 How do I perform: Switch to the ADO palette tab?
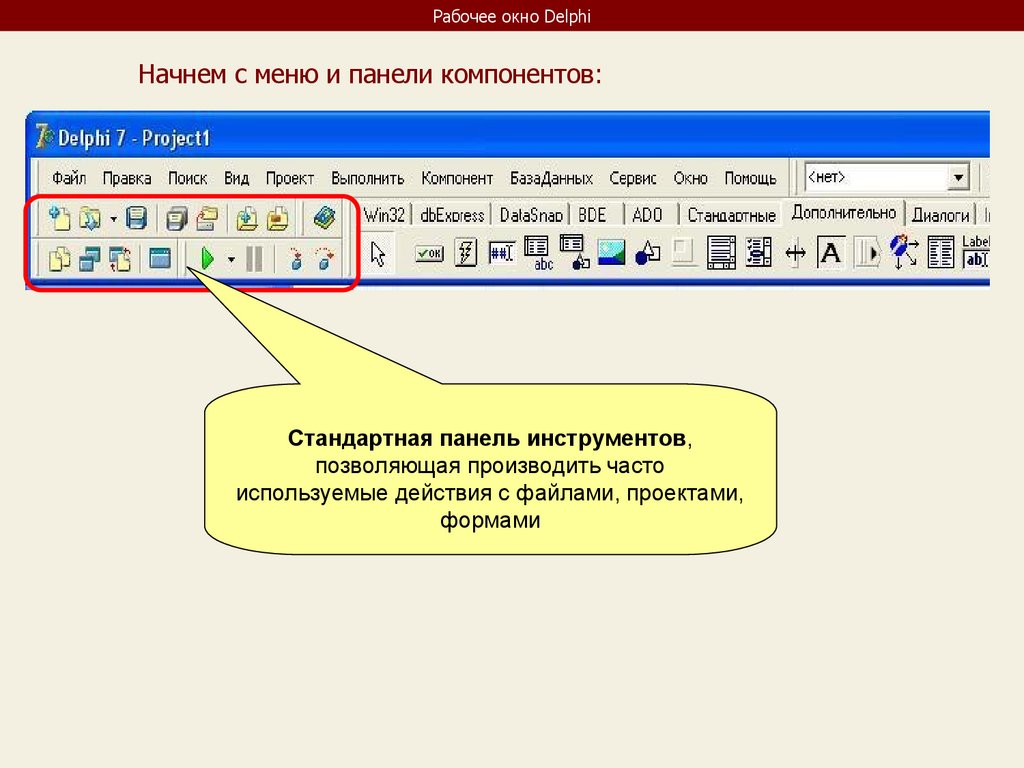pyautogui.click(x=647, y=215)
